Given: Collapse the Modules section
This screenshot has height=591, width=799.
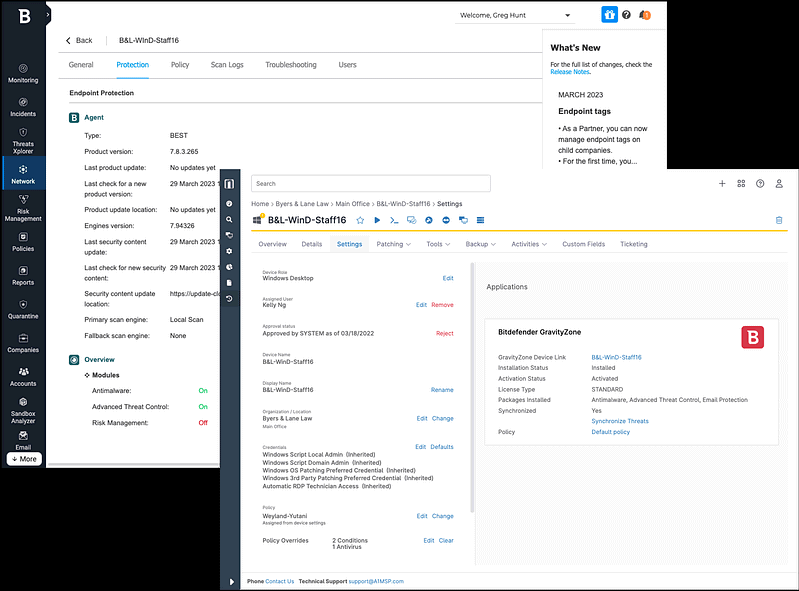Looking at the screenshot, I should (x=87, y=375).
